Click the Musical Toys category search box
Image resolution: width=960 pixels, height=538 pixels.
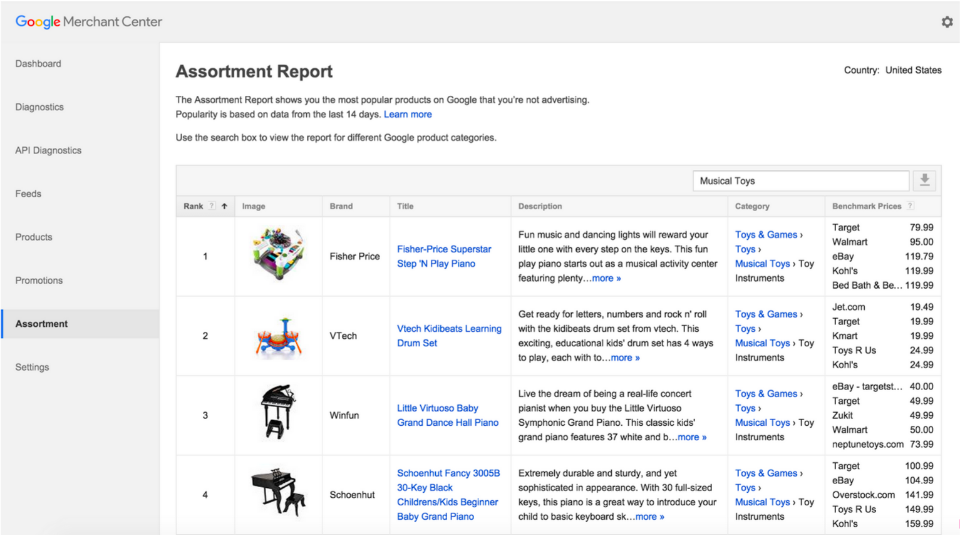(x=801, y=181)
